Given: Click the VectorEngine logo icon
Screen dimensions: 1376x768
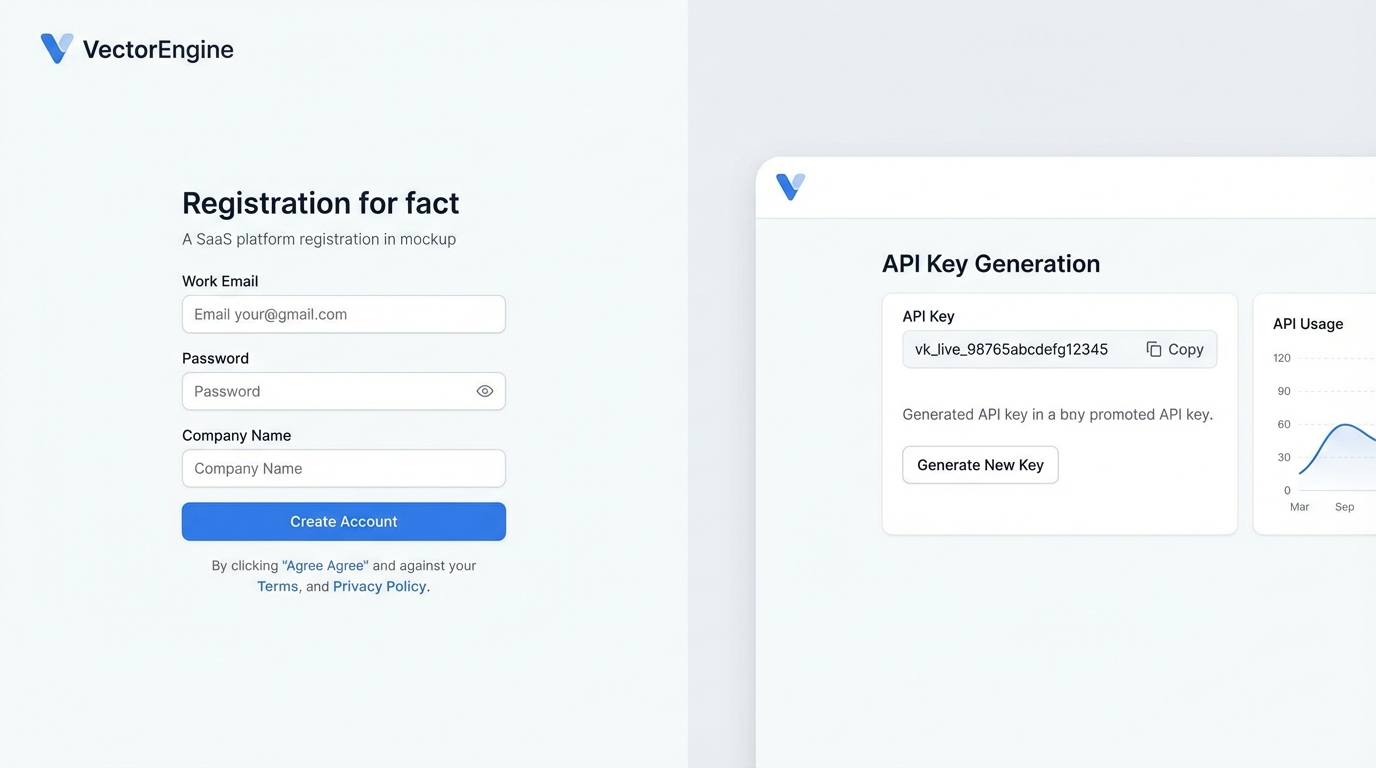Looking at the screenshot, I should coord(57,48).
